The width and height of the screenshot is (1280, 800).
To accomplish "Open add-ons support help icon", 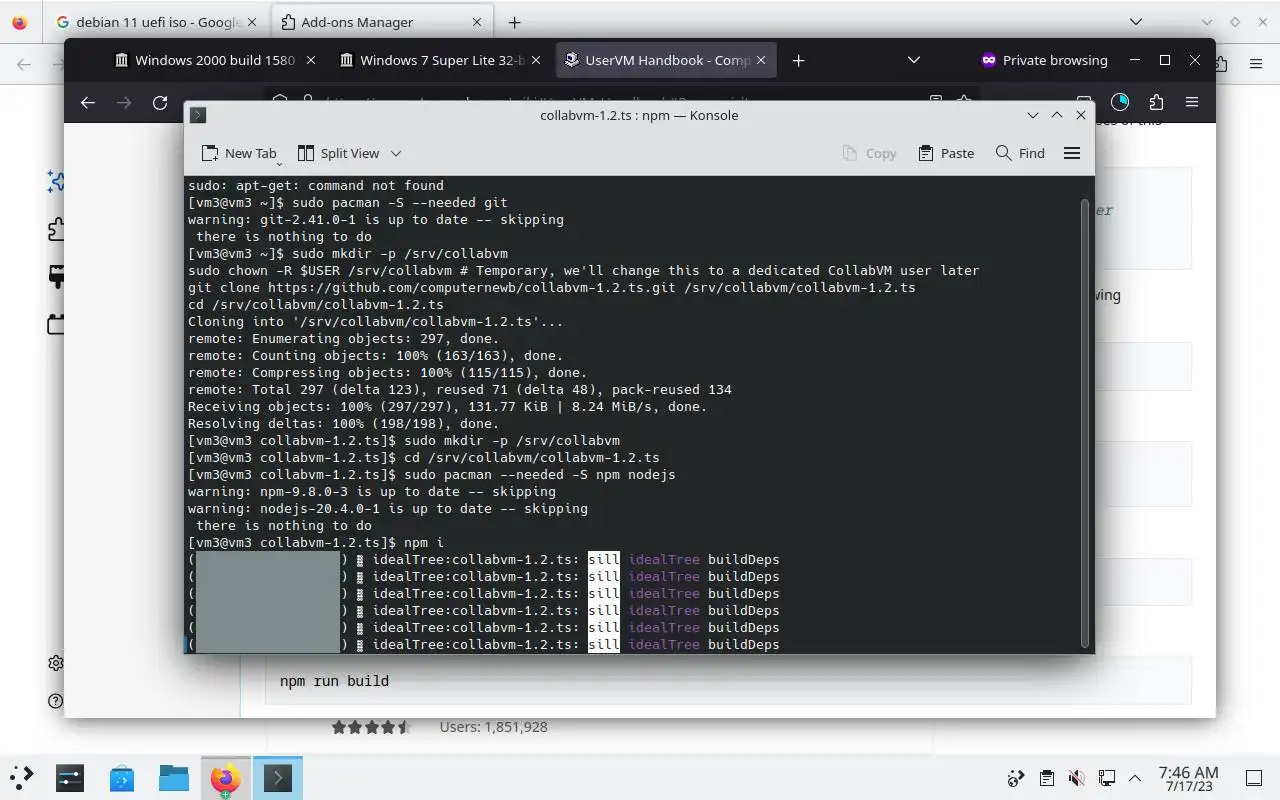I will pyautogui.click(x=56, y=701).
